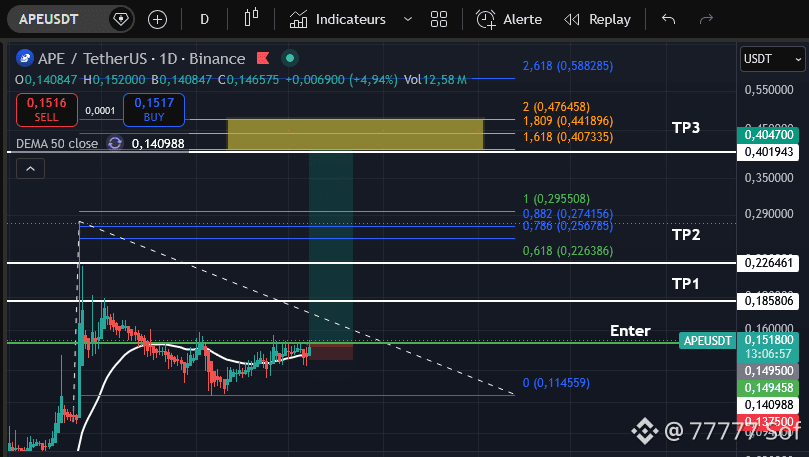Click the 0,404700 price axis label
The width and height of the screenshot is (809, 457).
[768, 135]
